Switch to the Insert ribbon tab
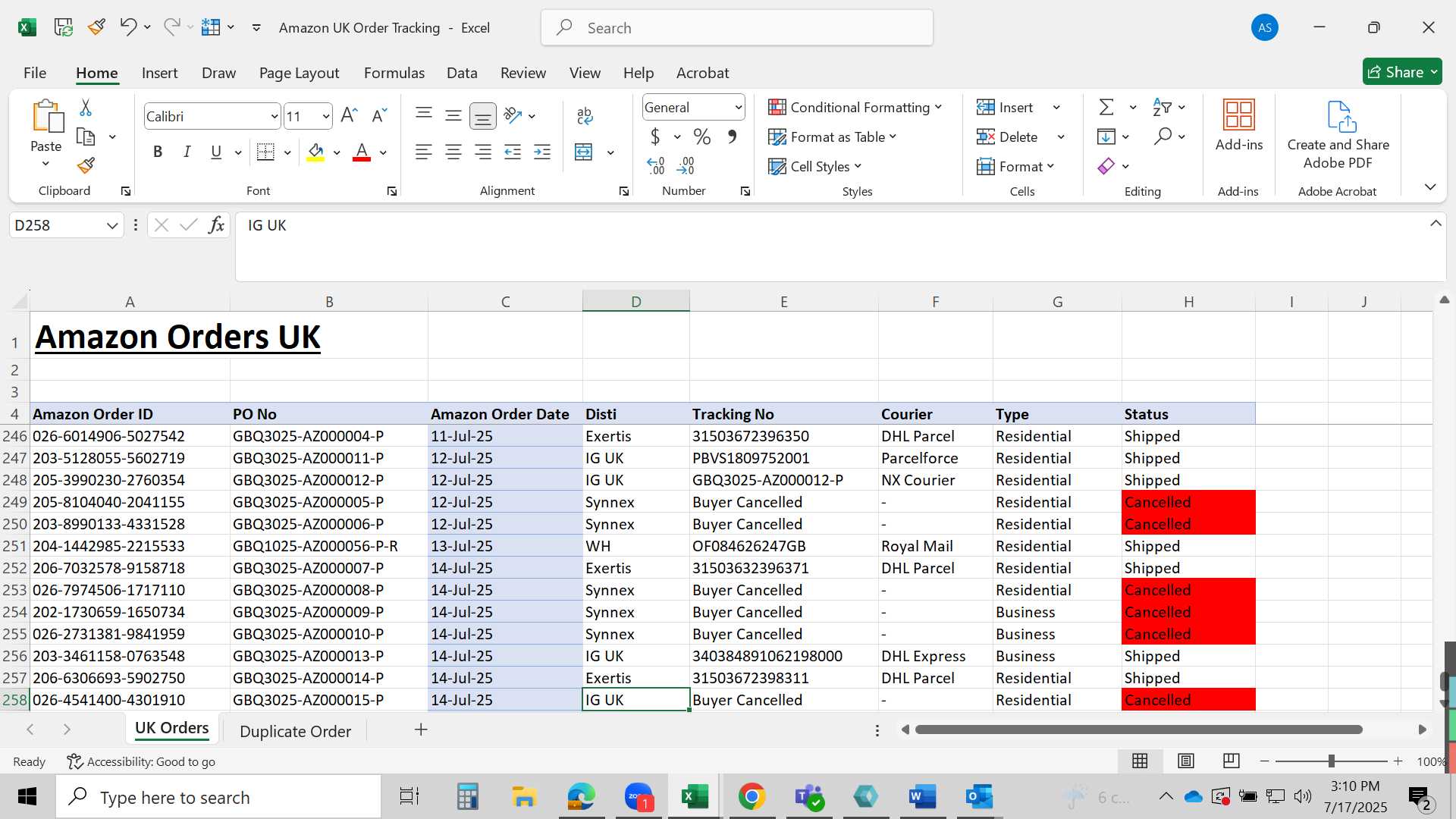The image size is (1456, 819). (x=159, y=73)
